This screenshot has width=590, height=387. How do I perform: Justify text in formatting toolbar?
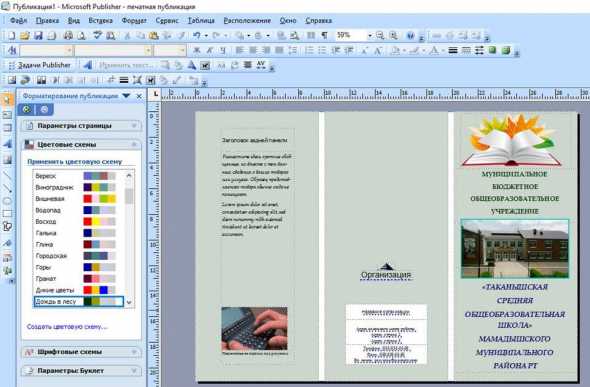(x=279, y=50)
